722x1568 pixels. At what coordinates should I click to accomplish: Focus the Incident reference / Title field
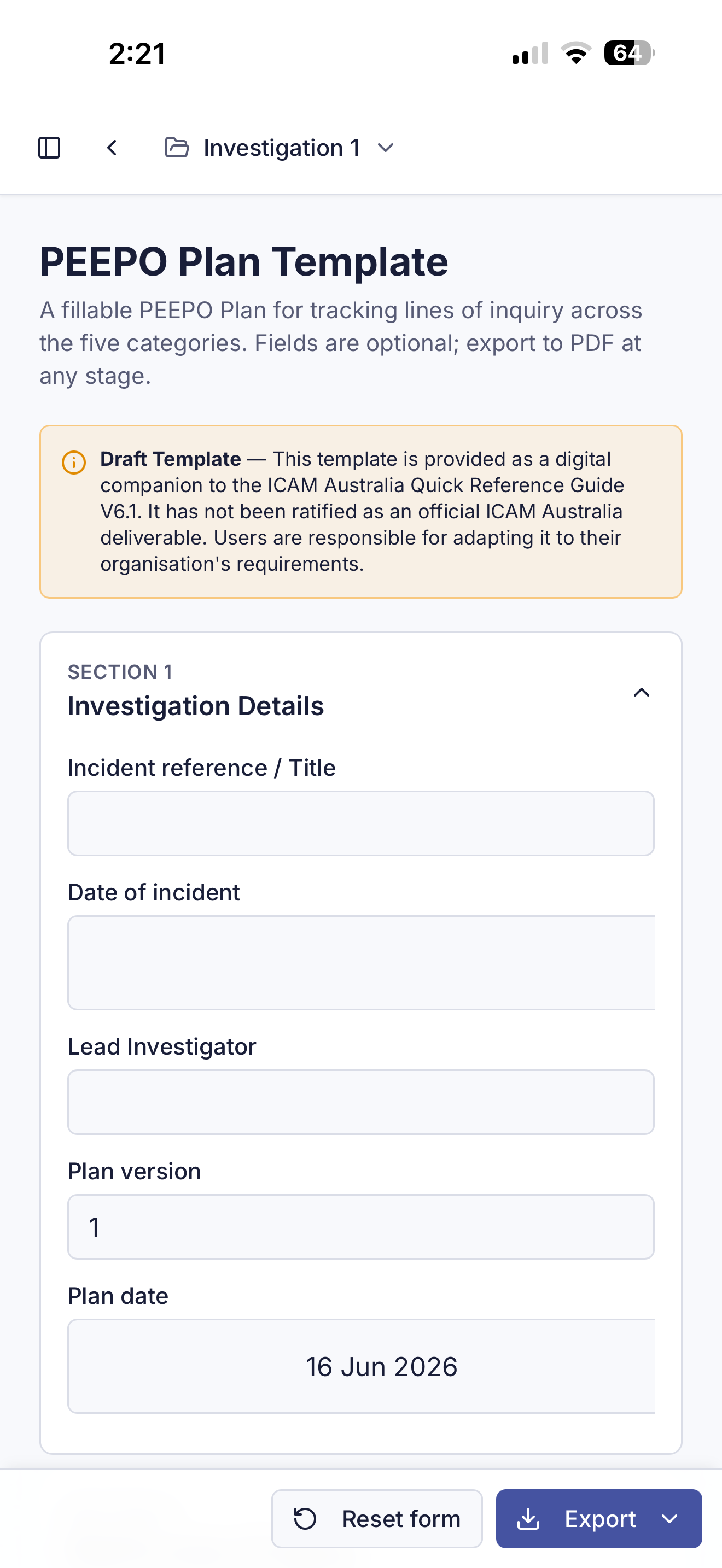(361, 823)
